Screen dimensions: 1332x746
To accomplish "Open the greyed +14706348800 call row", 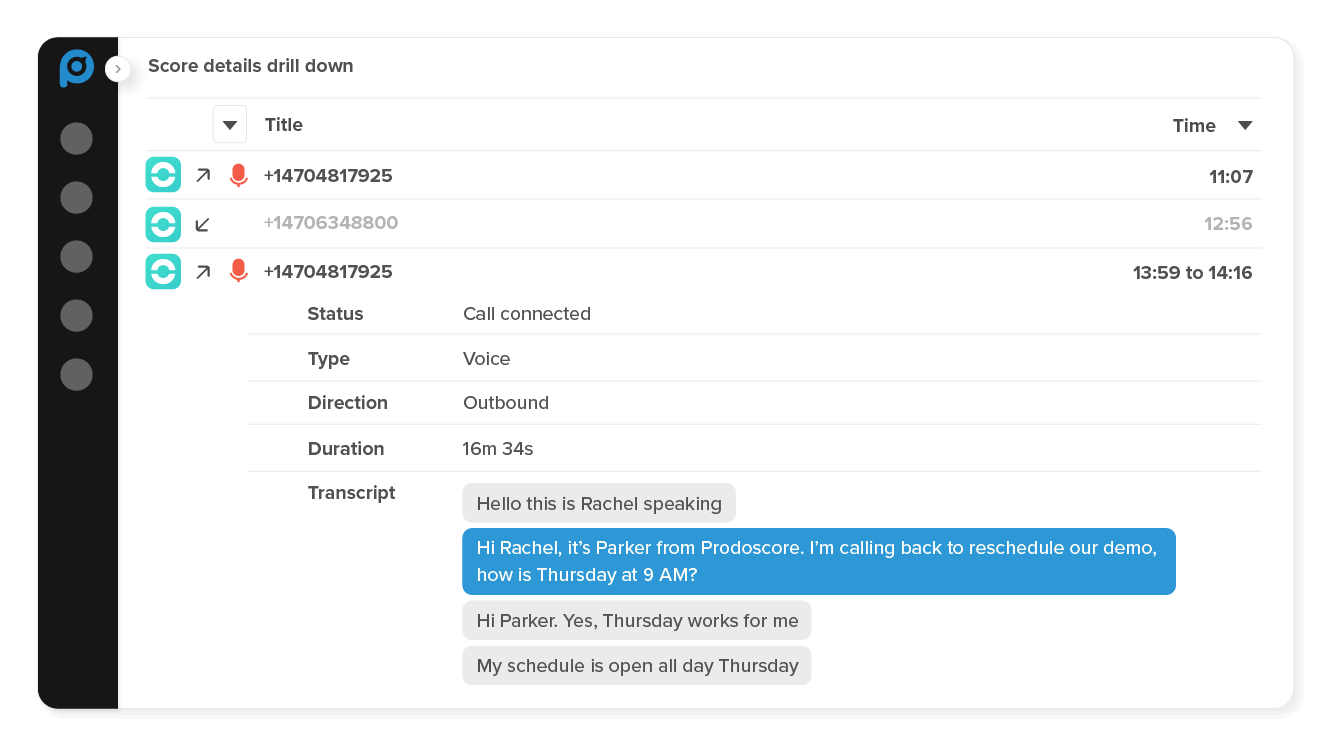I will pyautogui.click(x=331, y=223).
